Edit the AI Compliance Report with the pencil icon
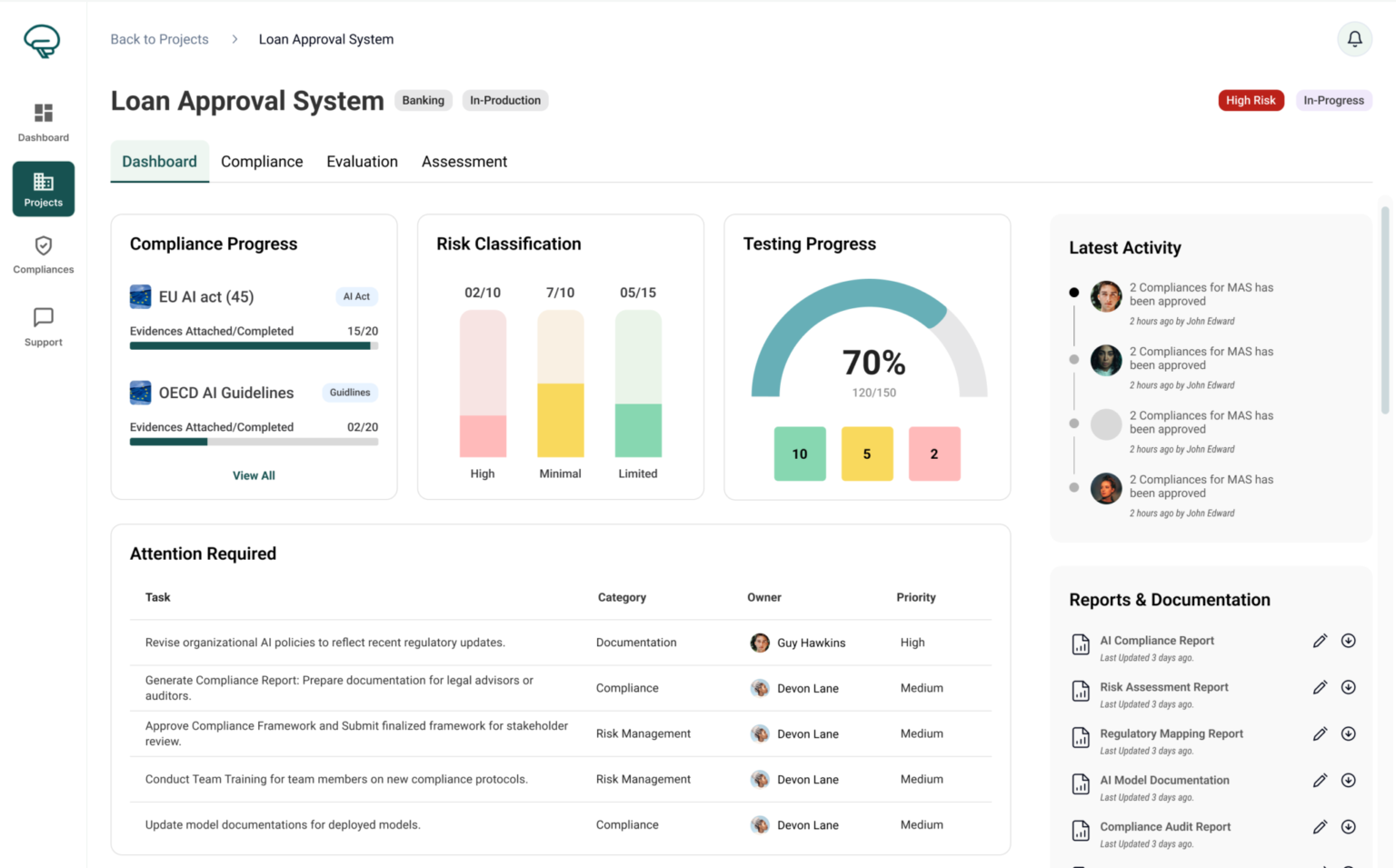 click(1320, 641)
